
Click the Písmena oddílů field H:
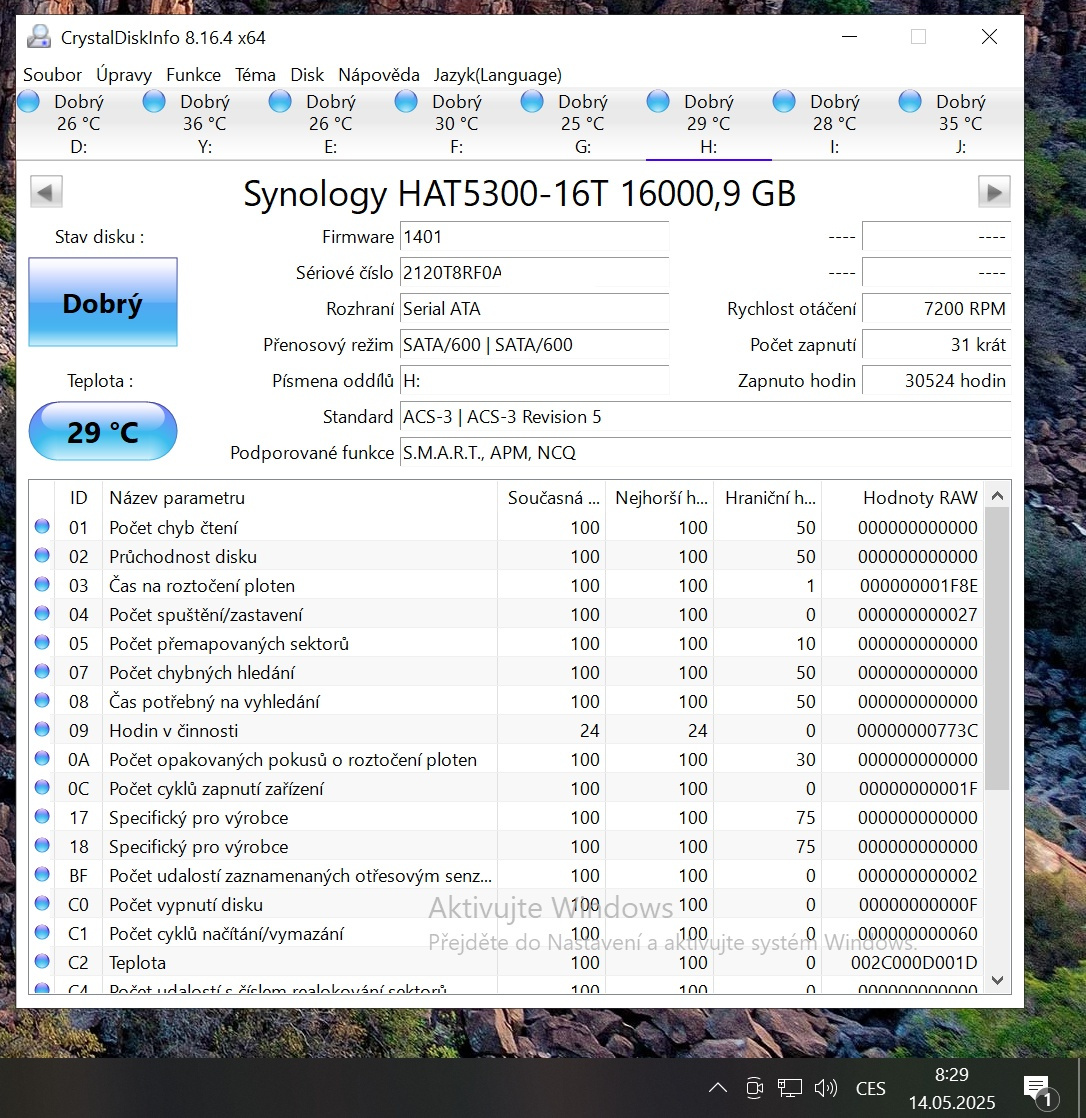tap(534, 381)
